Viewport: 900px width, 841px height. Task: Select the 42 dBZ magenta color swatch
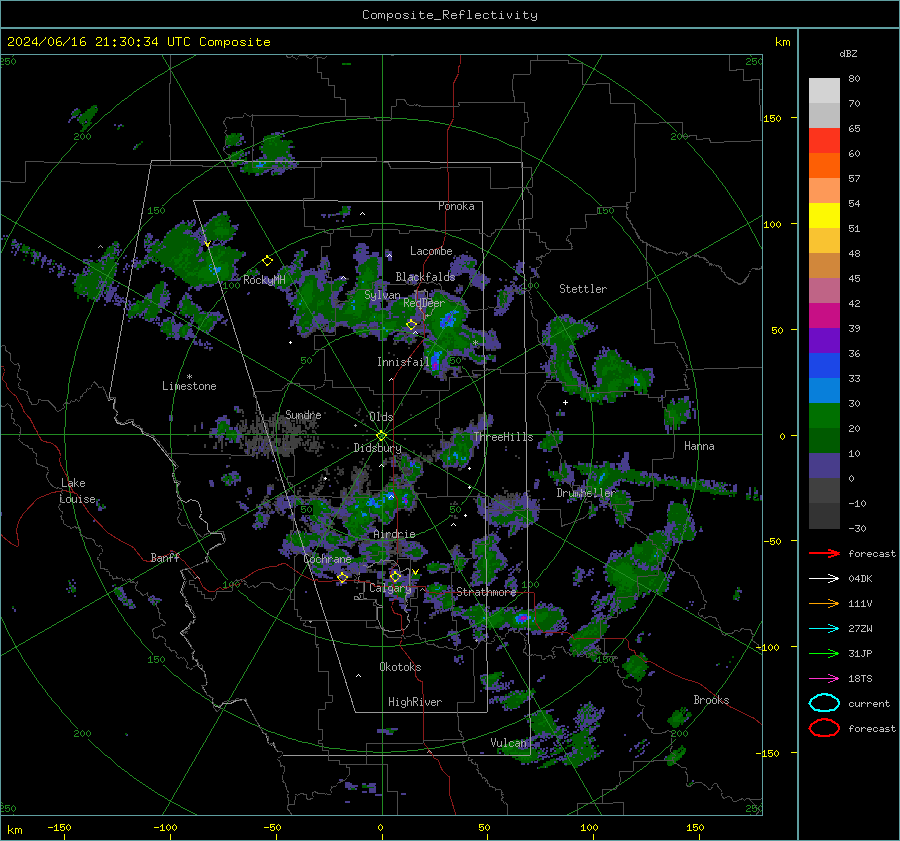(x=824, y=315)
